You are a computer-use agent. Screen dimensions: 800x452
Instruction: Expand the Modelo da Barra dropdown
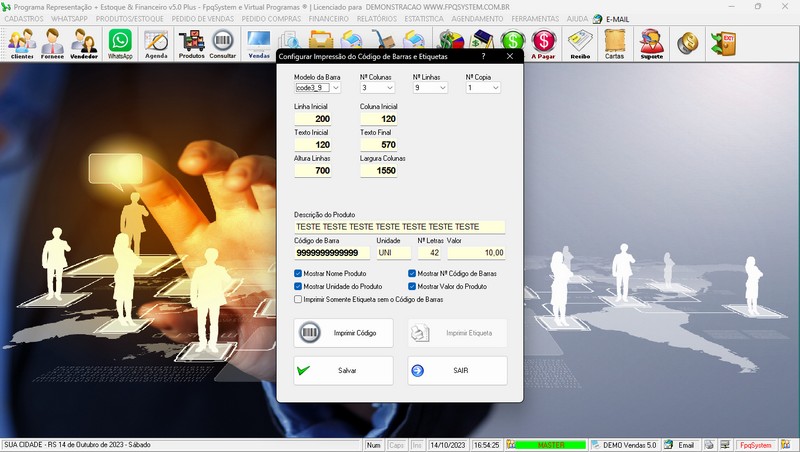click(x=337, y=88)
